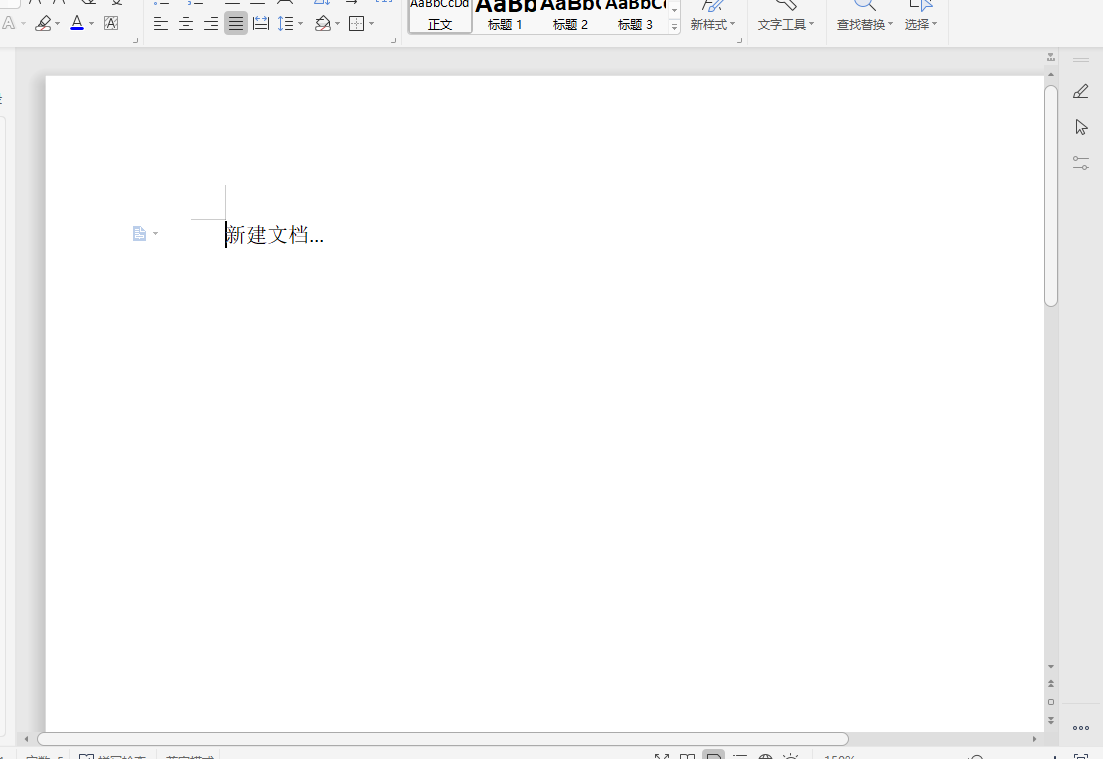Open the pen edit tool in right sidebar
This screenshot has height=759, width=1103.
point(1081,91)
